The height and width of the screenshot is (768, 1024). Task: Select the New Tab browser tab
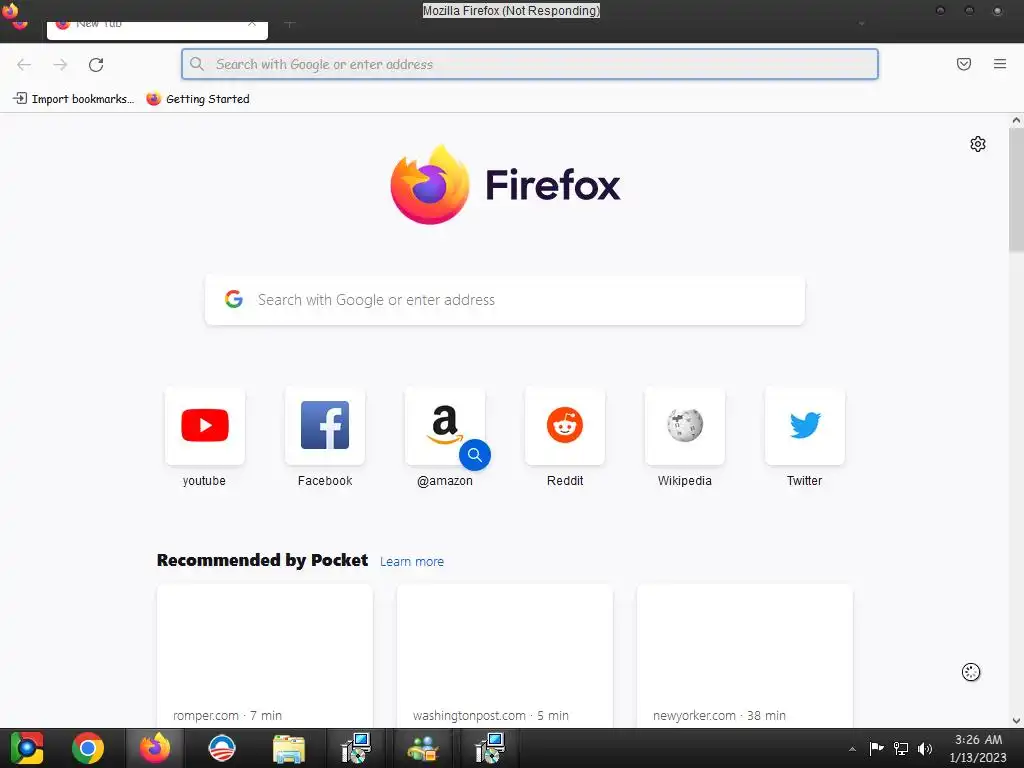[x=157, y=29]
